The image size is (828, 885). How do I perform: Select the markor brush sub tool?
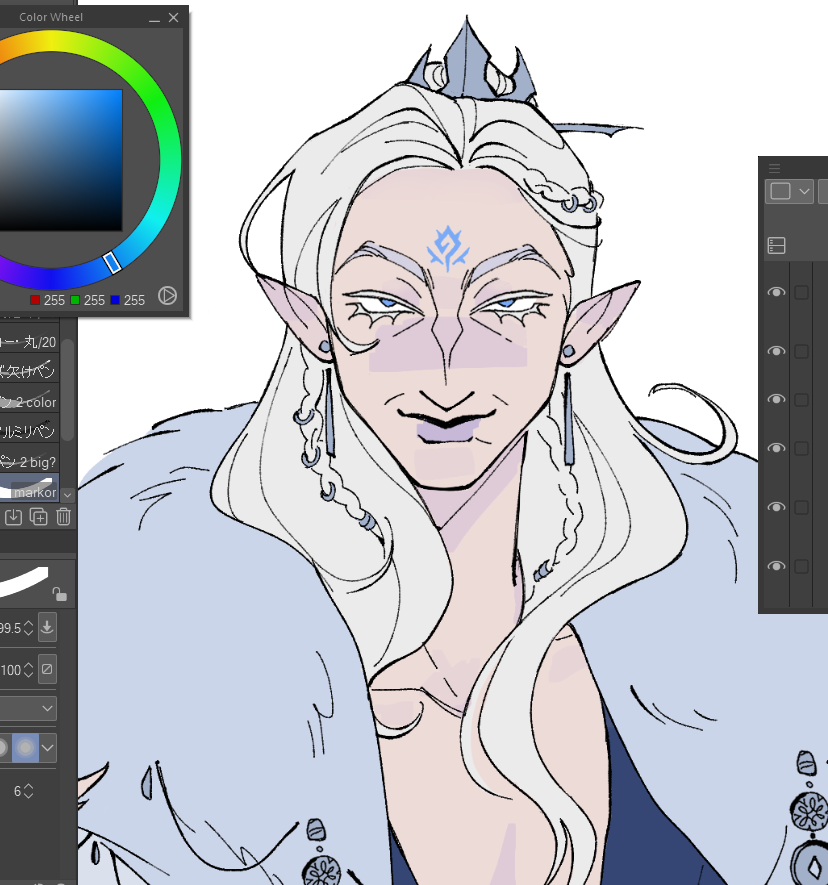[29, 488]
